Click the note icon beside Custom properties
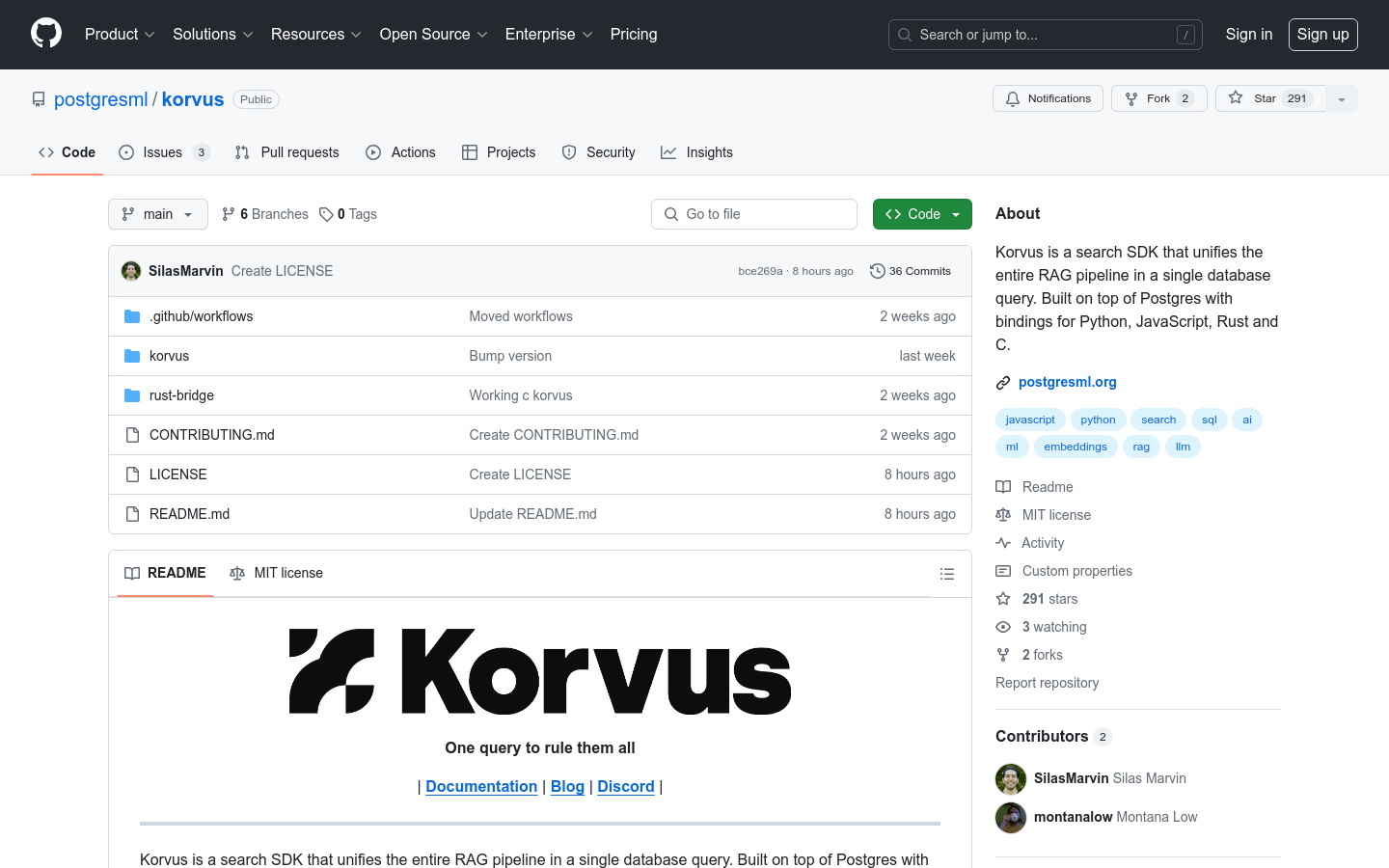The width and height of the screenshot is (1389, 868). (x=1003, y=571)
